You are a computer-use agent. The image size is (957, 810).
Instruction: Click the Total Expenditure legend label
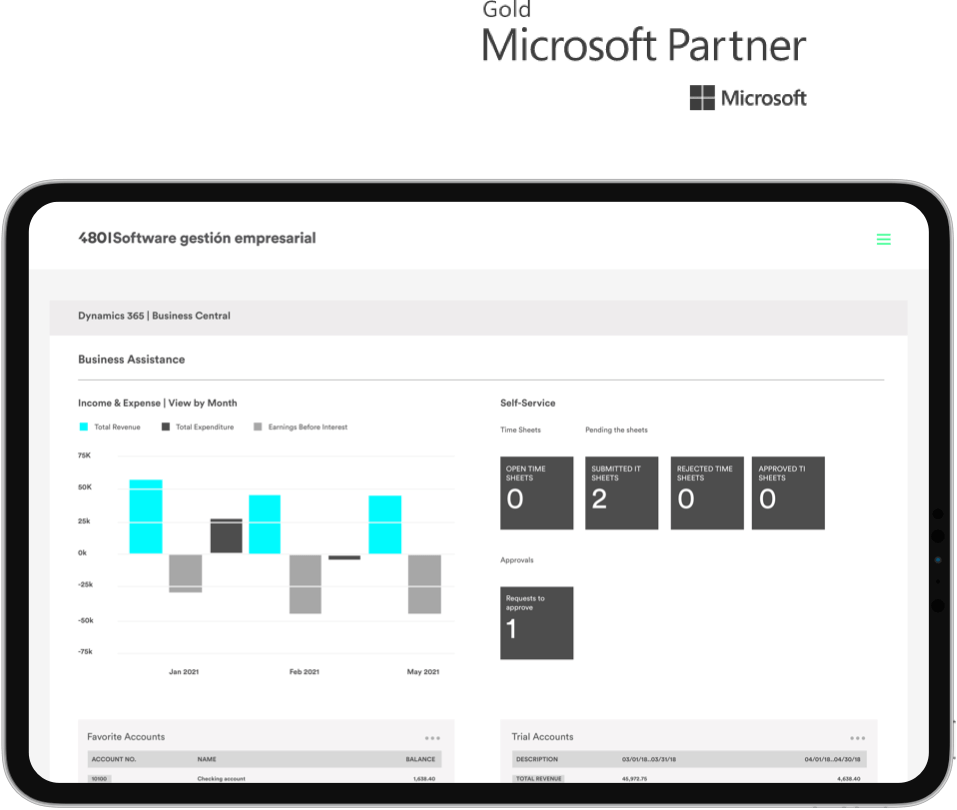tap(204, 427)
